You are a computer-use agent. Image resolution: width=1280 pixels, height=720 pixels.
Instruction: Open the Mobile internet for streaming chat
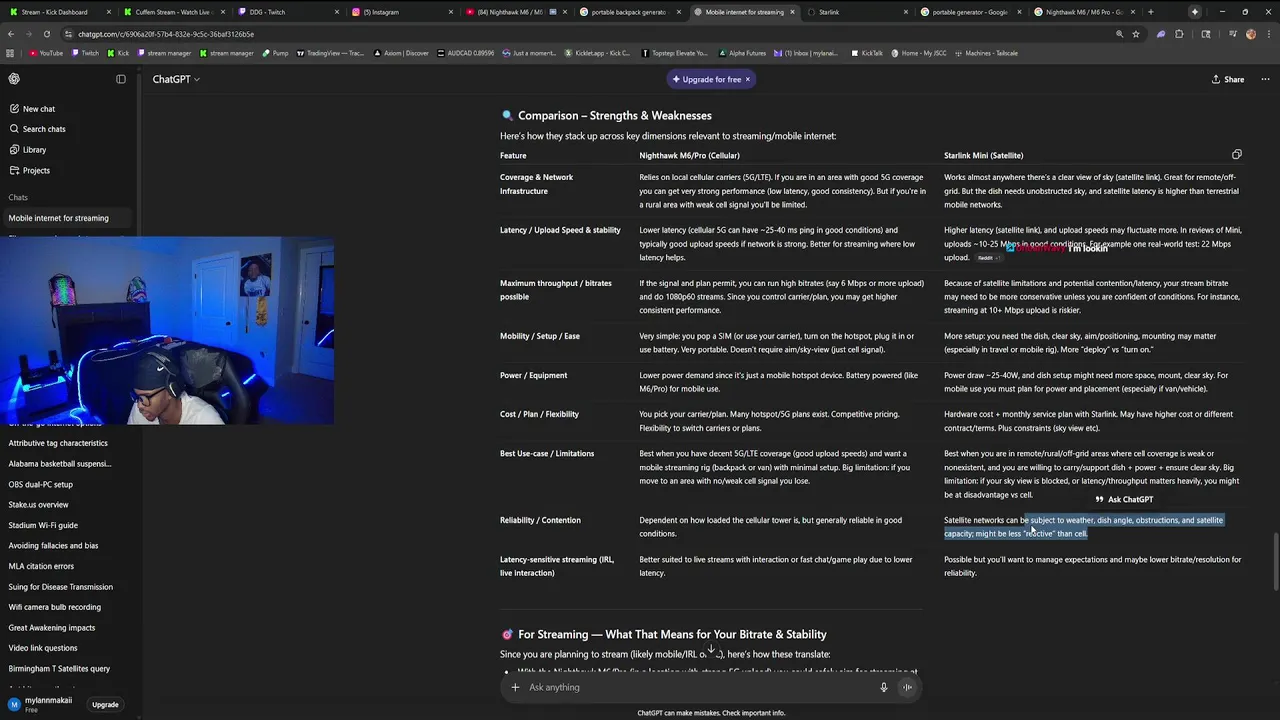pos(68,218)
